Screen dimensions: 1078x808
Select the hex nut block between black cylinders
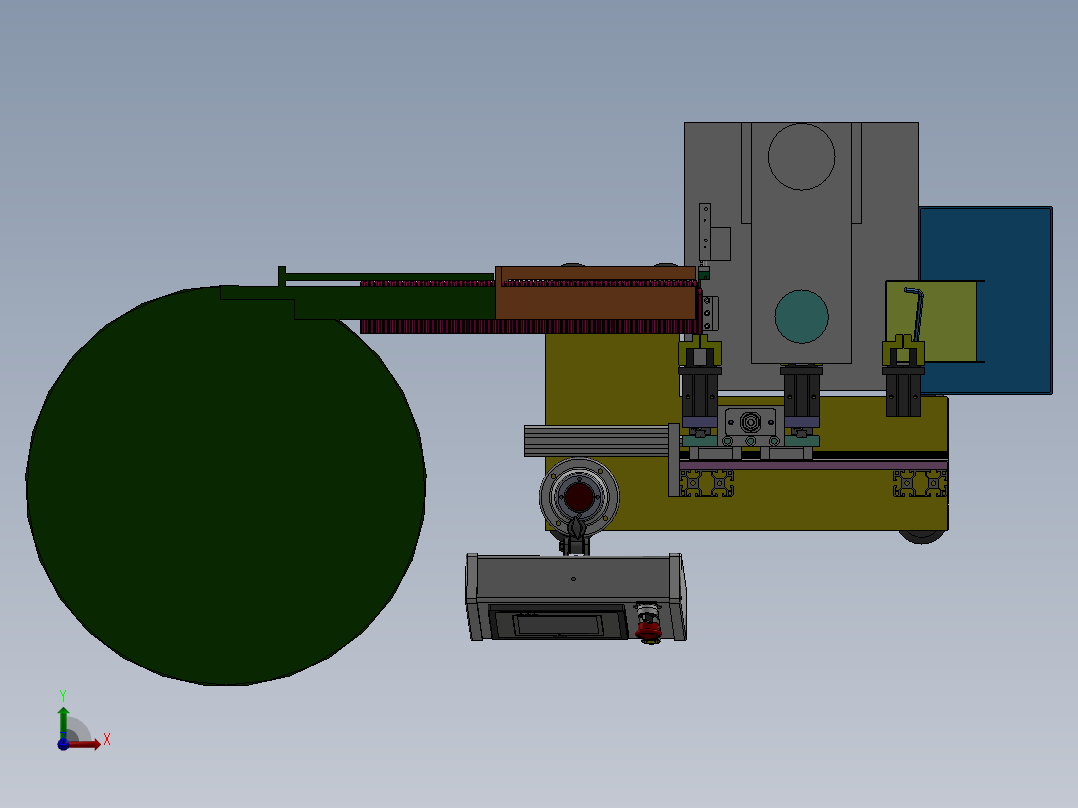[x=750, y=421]
